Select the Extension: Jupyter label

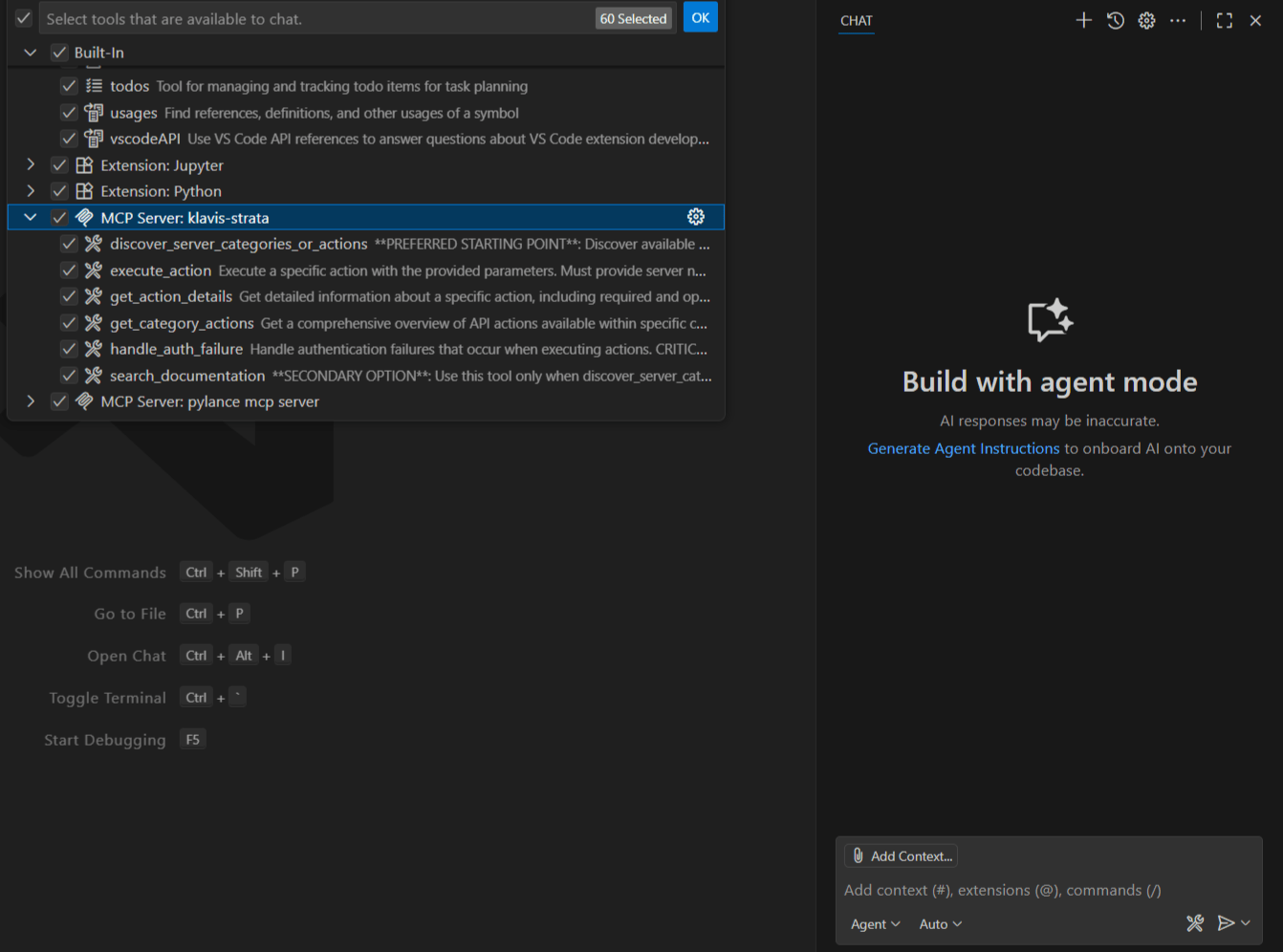(x=162, y=165)
